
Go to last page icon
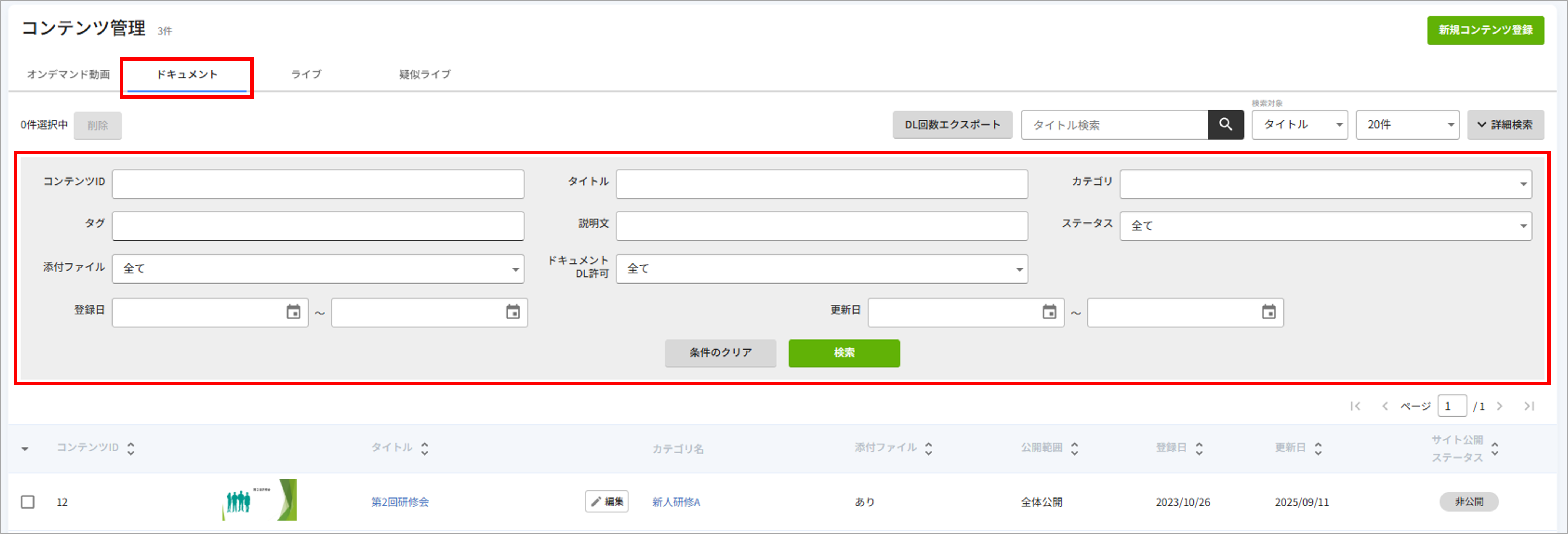pos(1529,406)
